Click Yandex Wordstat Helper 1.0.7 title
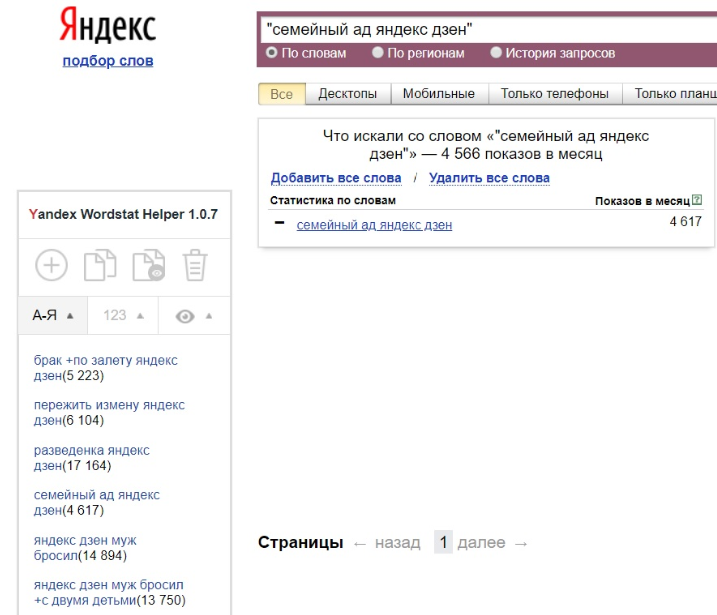Screen dimensions: 717x615 (123, 214)
